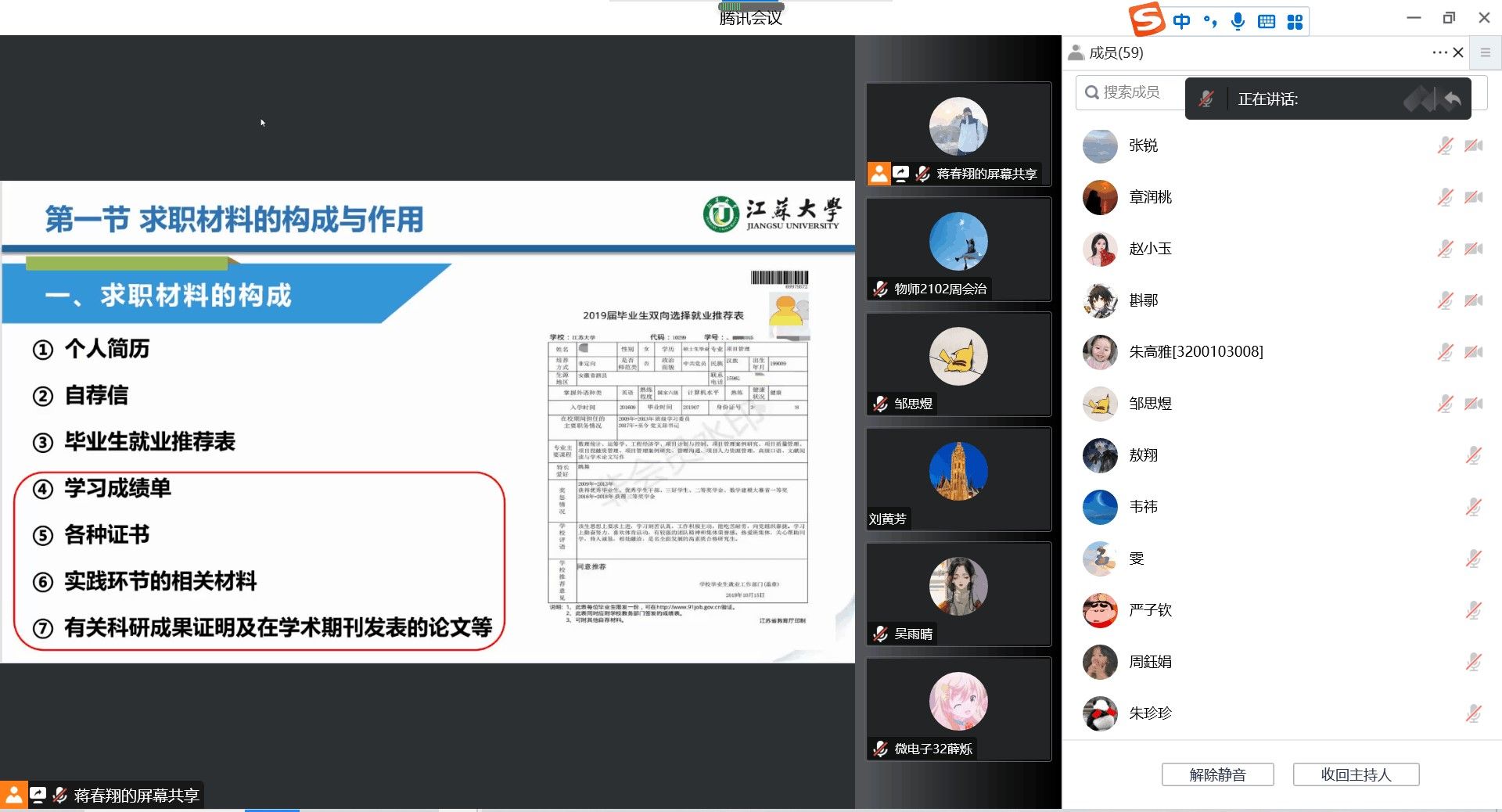Open the three-dots more options in members panel
1502x812 pixels.
click(x=1439, y=52)
